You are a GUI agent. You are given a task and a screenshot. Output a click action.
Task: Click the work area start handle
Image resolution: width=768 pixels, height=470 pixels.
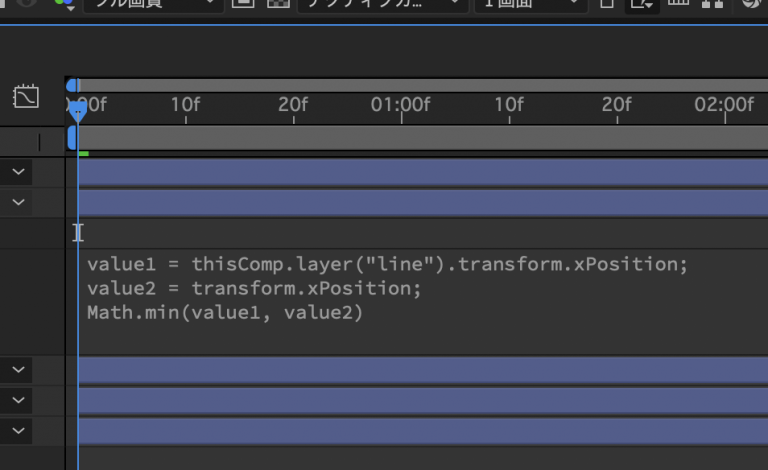click(x=72, y=136)
